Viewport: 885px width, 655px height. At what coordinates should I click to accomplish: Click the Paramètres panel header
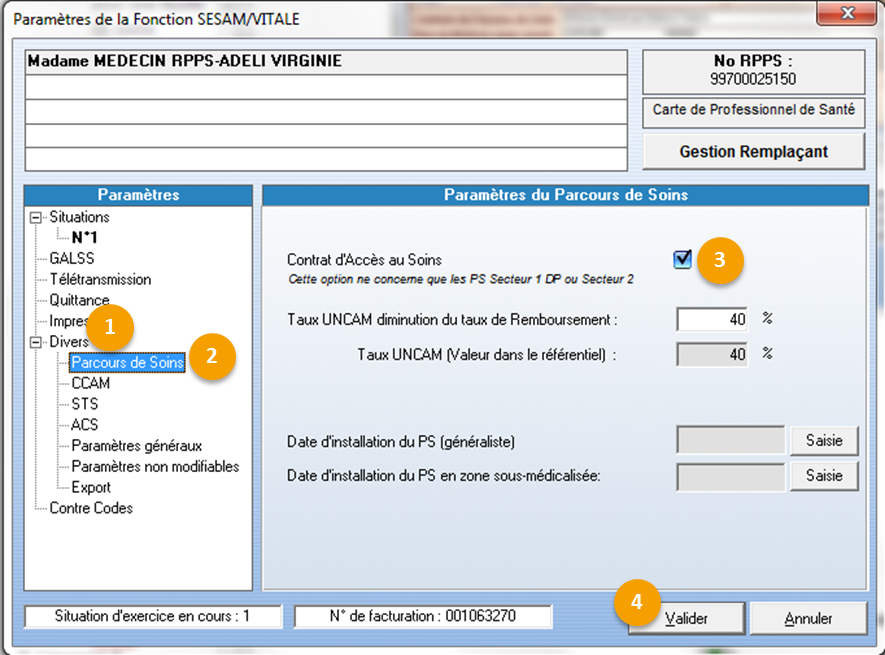click(x=138, y=195)
